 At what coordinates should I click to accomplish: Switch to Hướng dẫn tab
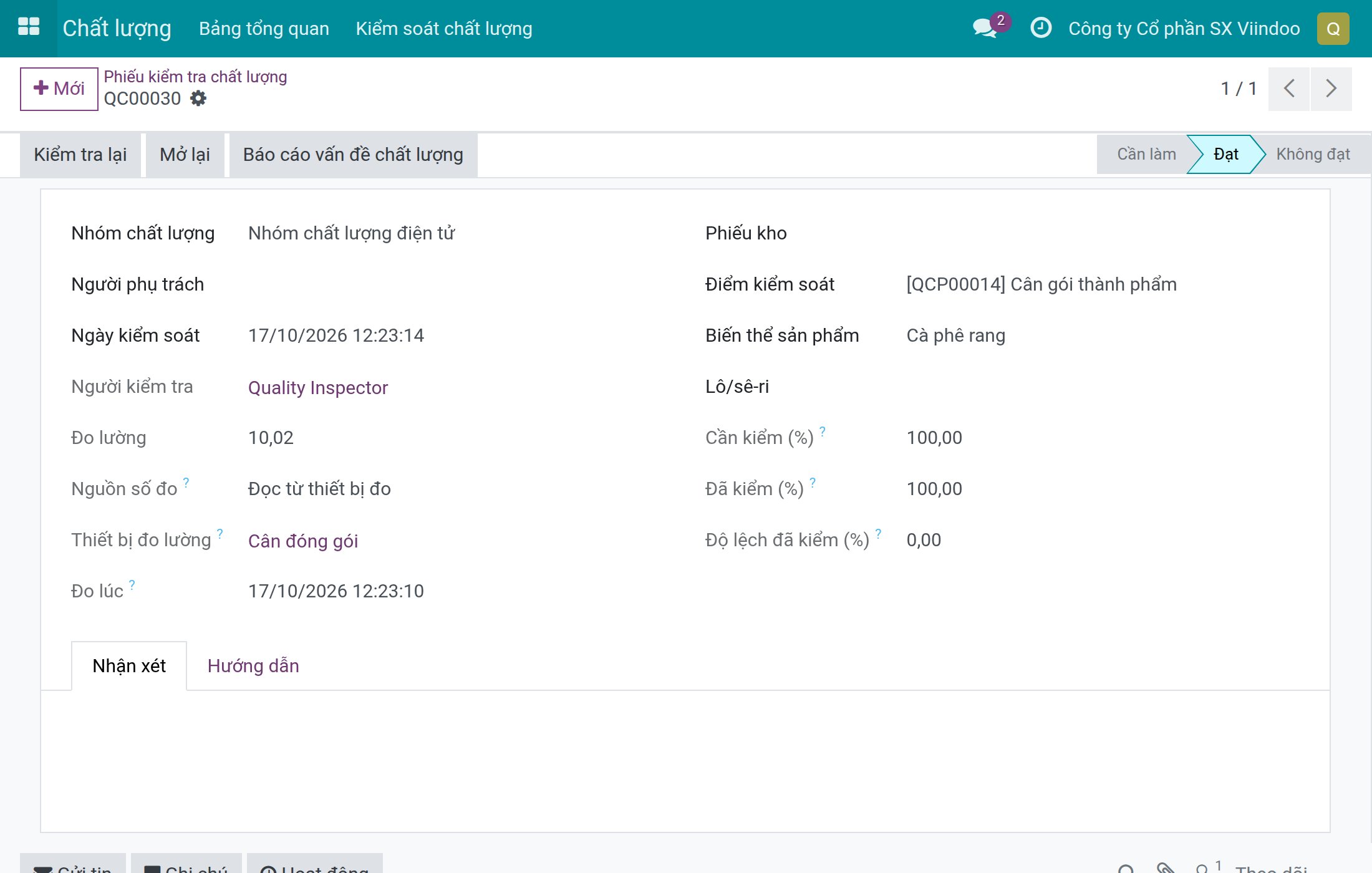click(x=253, y=665)
